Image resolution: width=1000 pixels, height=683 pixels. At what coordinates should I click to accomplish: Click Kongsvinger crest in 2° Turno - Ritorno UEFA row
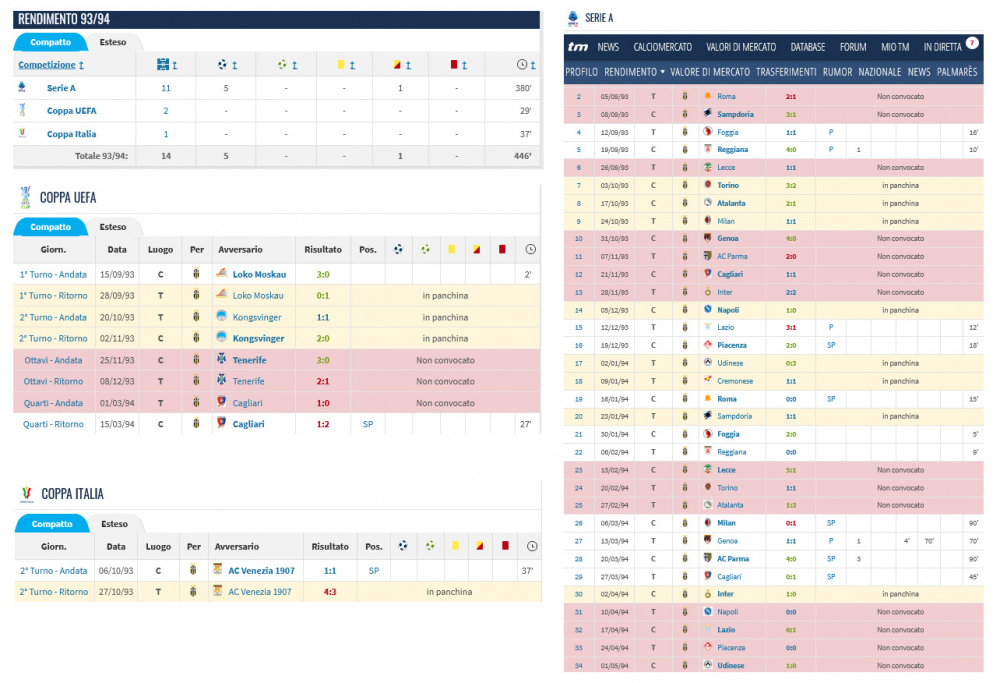click(x=221, y=337)
